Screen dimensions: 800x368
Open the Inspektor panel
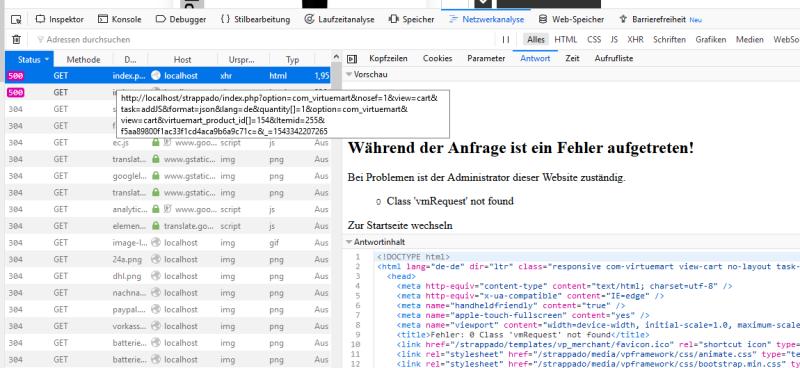pos(59,19)
